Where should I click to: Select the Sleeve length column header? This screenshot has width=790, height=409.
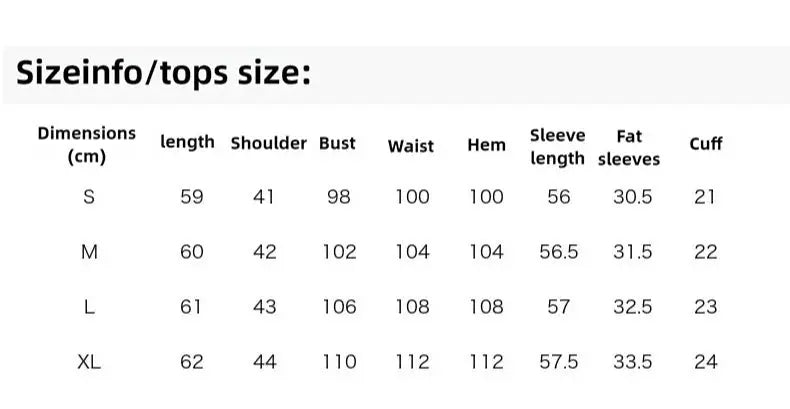pyautogui.click(x=557, y=147)
